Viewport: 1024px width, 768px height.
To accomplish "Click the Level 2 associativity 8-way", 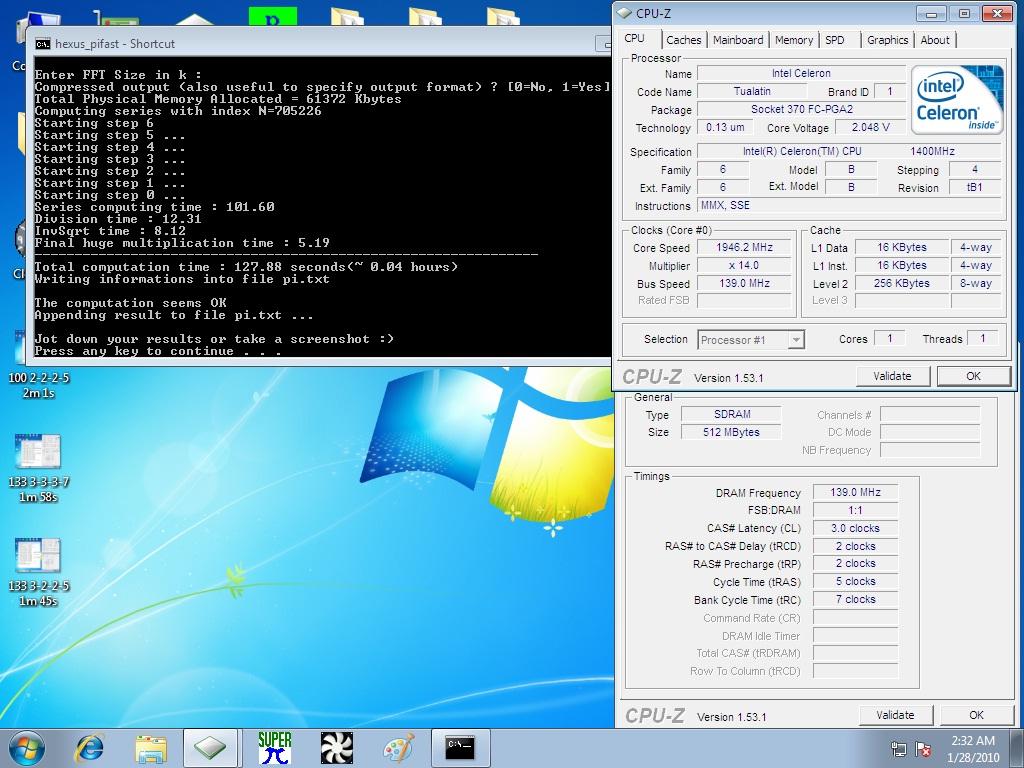I will (976, 283).
